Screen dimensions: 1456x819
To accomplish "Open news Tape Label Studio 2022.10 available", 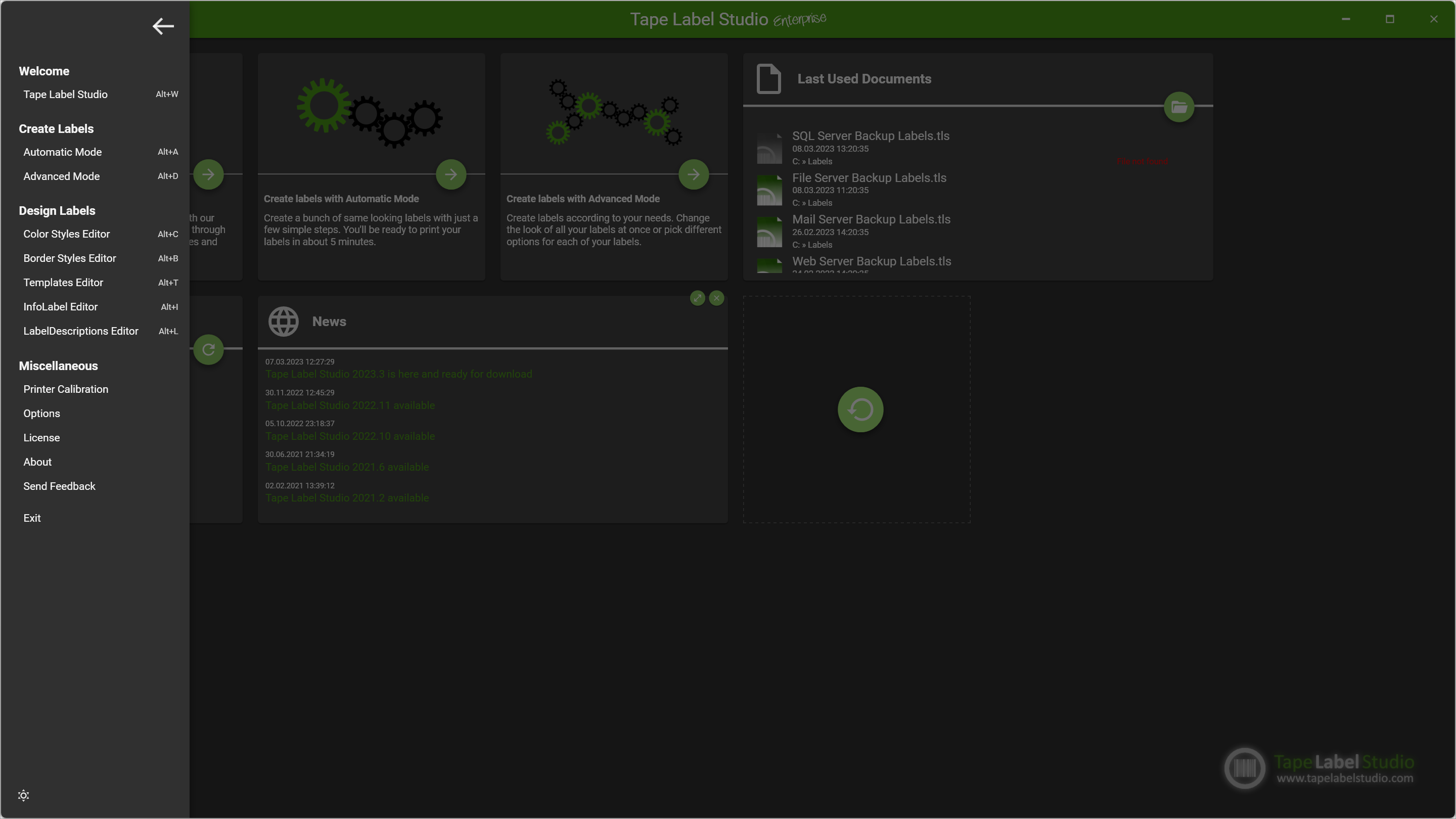I will click(350, 436).
